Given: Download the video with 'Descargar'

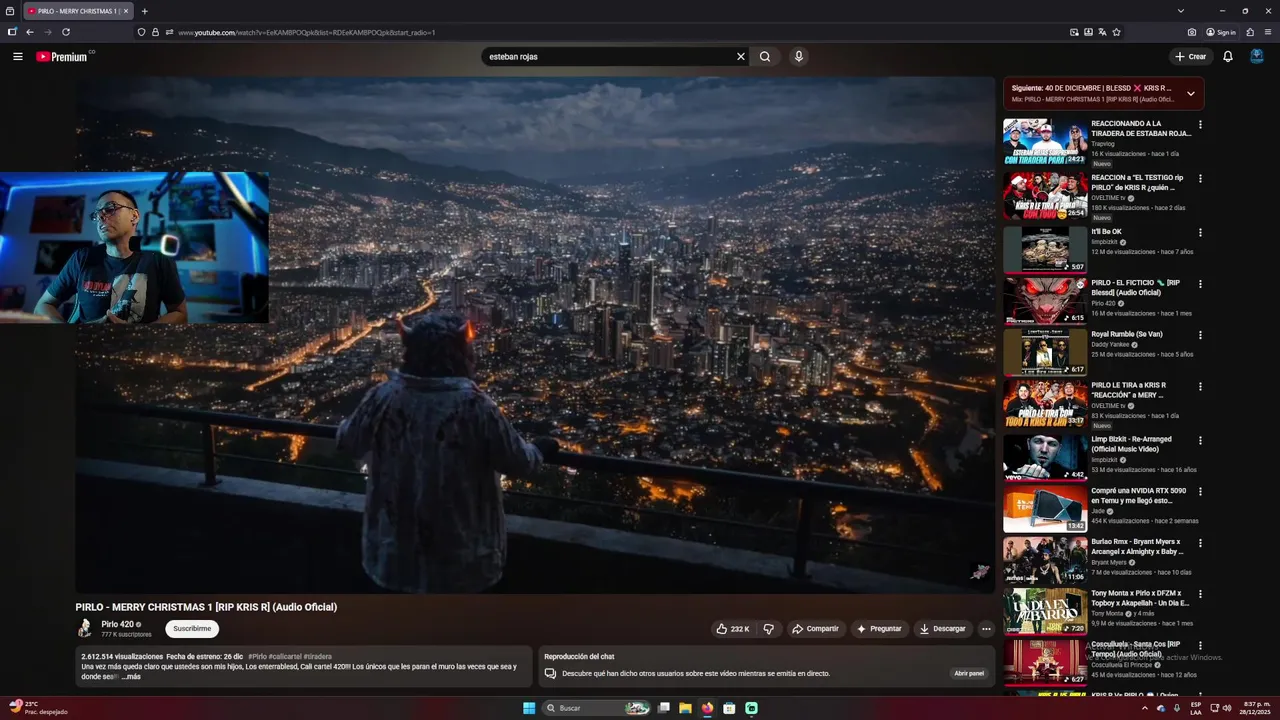Looking at the screenshot, I should point(943,629).
